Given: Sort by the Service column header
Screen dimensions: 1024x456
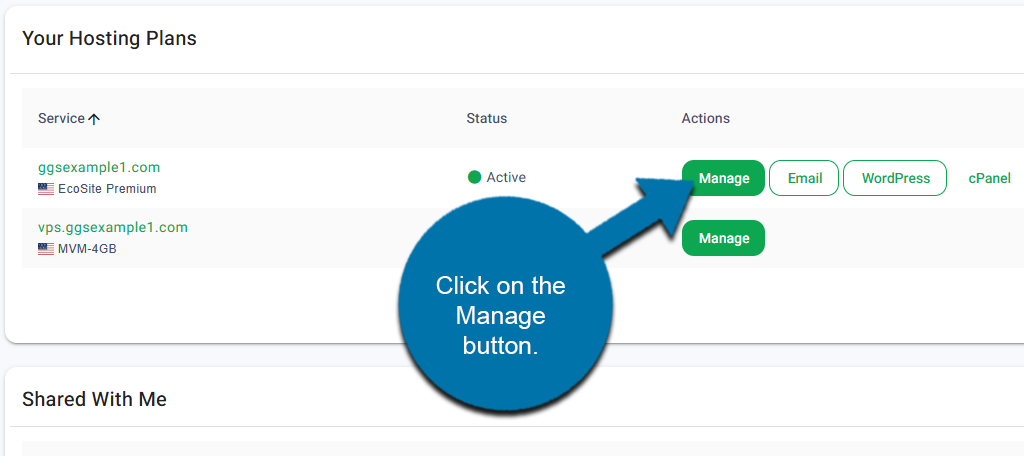Looking at the screenshot, I should (x=61, y=118).
